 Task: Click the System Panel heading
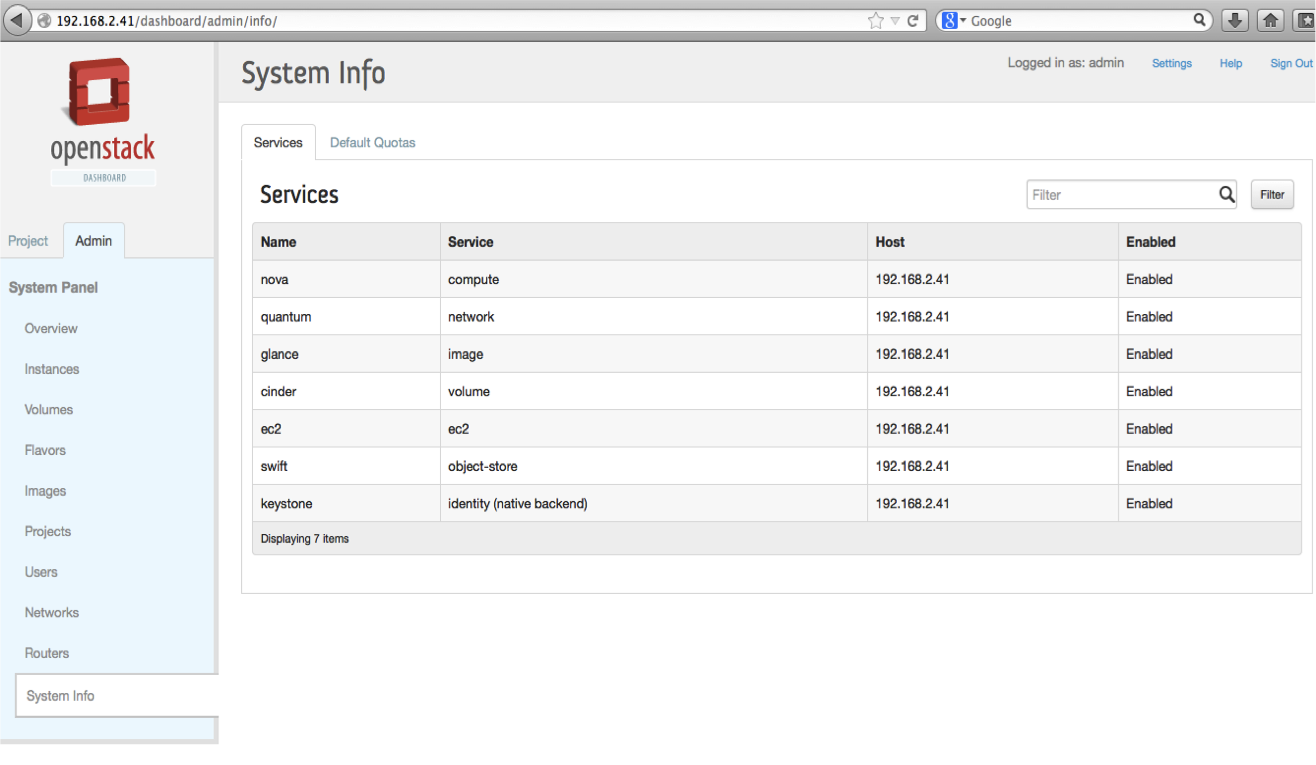[53, 288]
